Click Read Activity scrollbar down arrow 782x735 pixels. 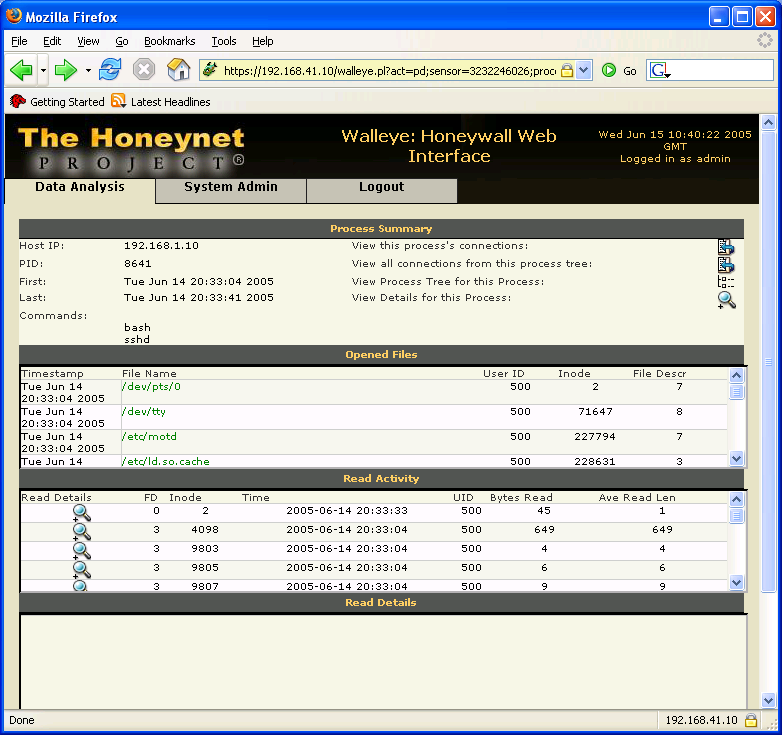[x=736, y=582]
